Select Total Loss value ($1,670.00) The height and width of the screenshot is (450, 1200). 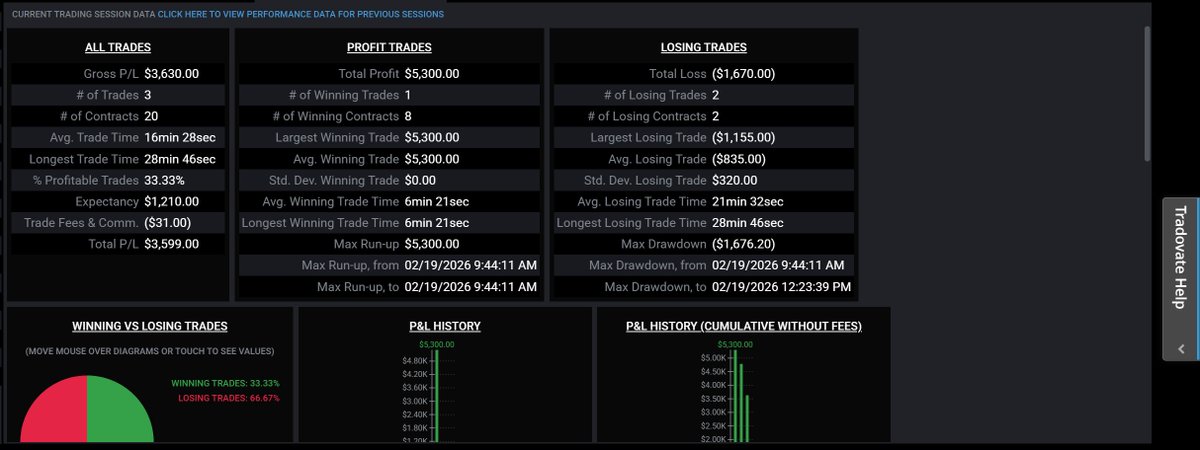[x=744, y=74]
